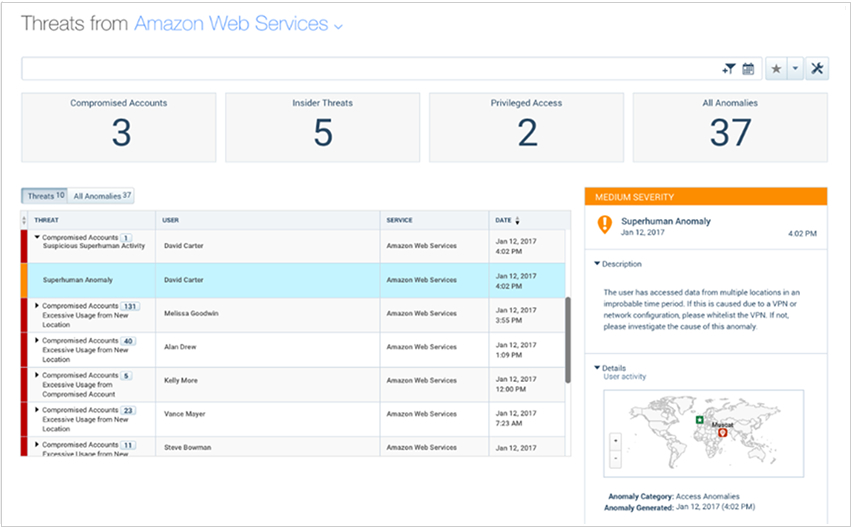Image resolution: width=852 pixels, height=527 pixels.
Task: Expand Alan Drew's Compromised Accounts row
Action: 37,341
